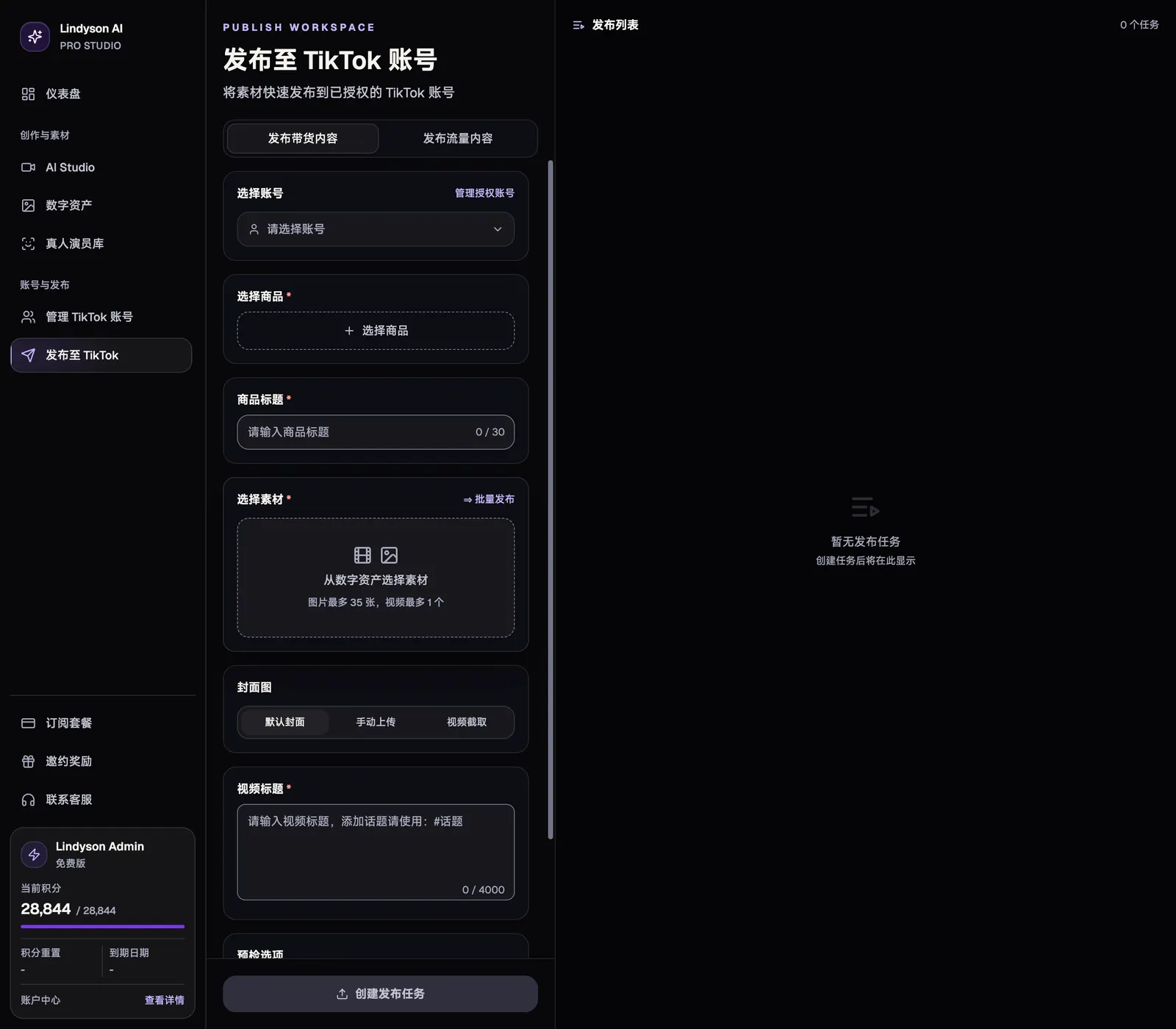The width and height of the screenshot is (1176, 1029).
Task: Click the 视频标题 text area
Action: click(x=376, y=853)
